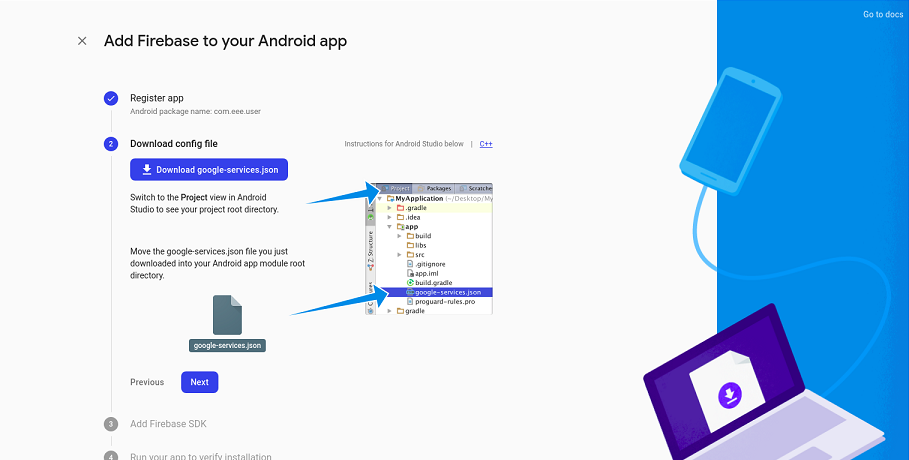Screen dimensions: 909x460
Task: Click the Download config file heading
Action: 174,144
